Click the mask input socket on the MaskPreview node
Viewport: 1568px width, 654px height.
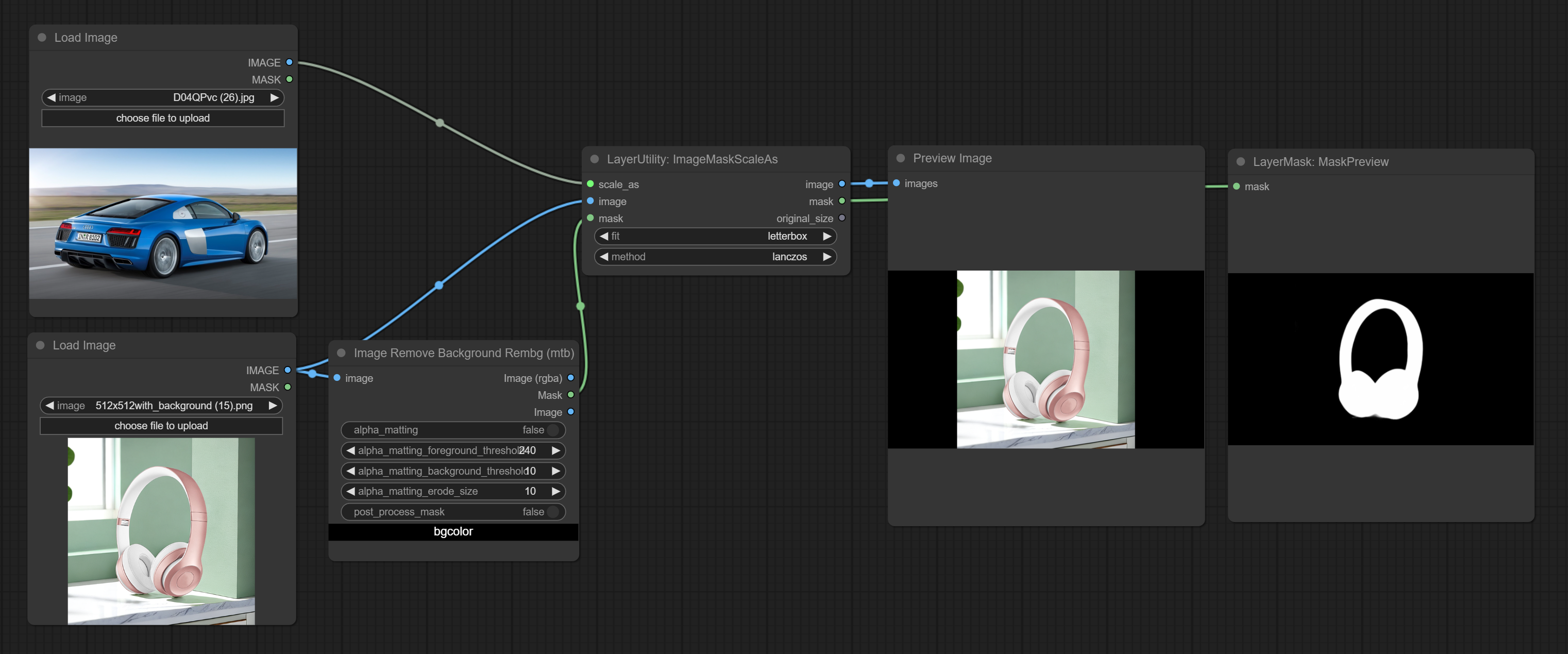1236,187
